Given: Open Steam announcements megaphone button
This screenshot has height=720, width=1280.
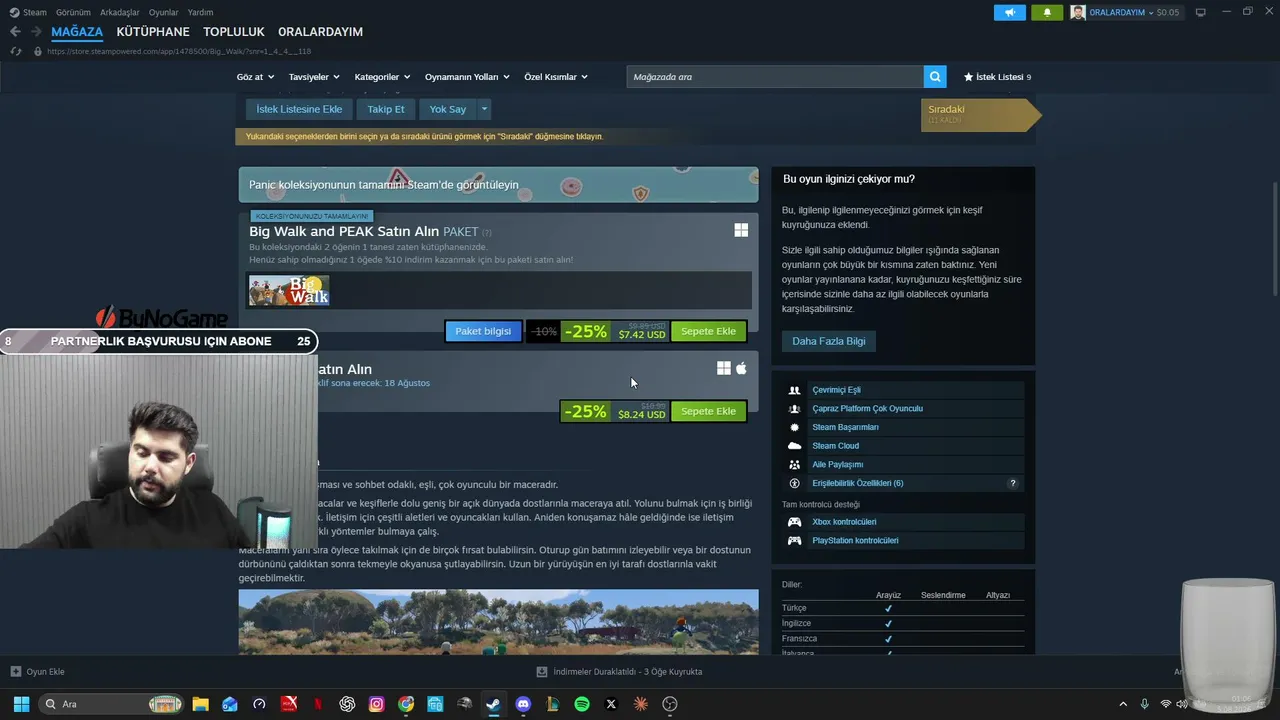Looking at the screenshot, I should click(x=1010, y=12).
